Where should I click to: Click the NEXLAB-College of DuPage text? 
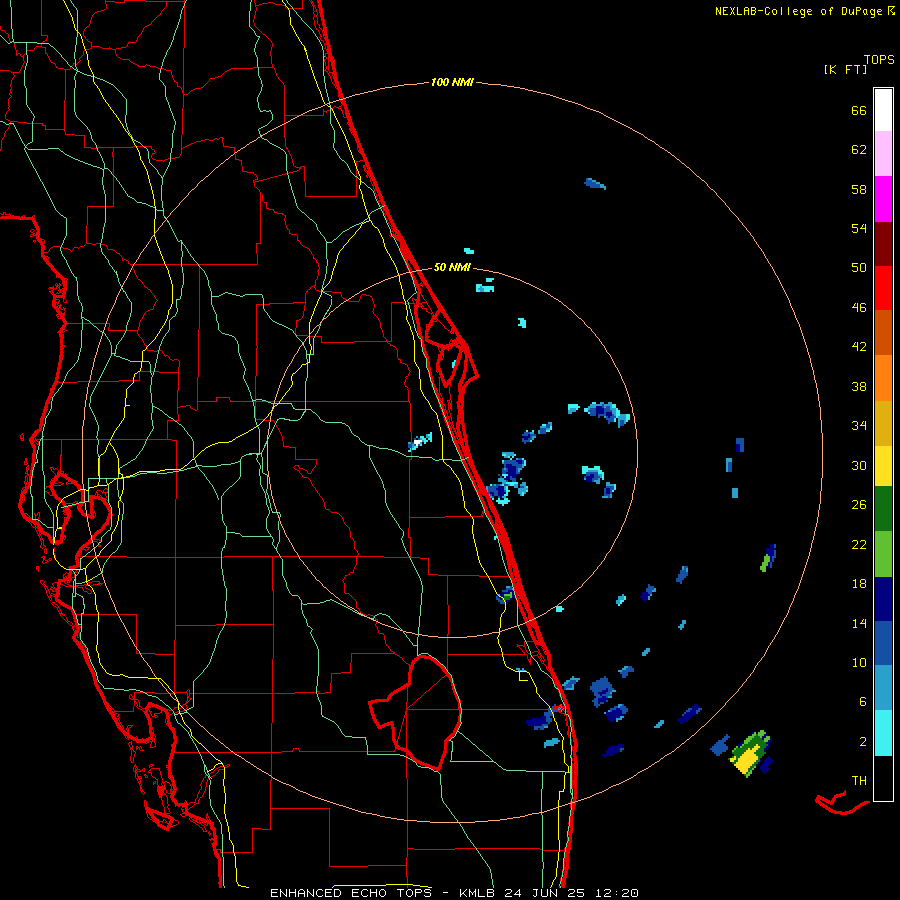[x=798, y=11]
